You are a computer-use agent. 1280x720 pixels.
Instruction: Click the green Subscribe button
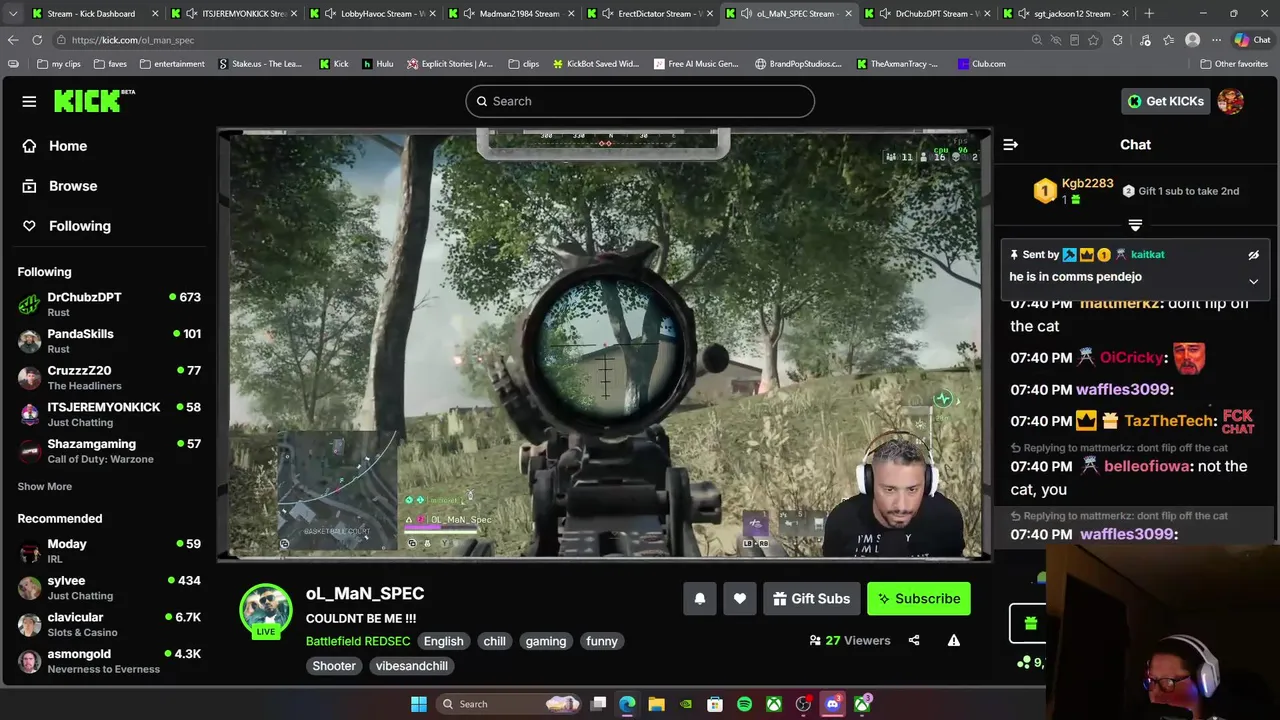(x=919, y=599)
